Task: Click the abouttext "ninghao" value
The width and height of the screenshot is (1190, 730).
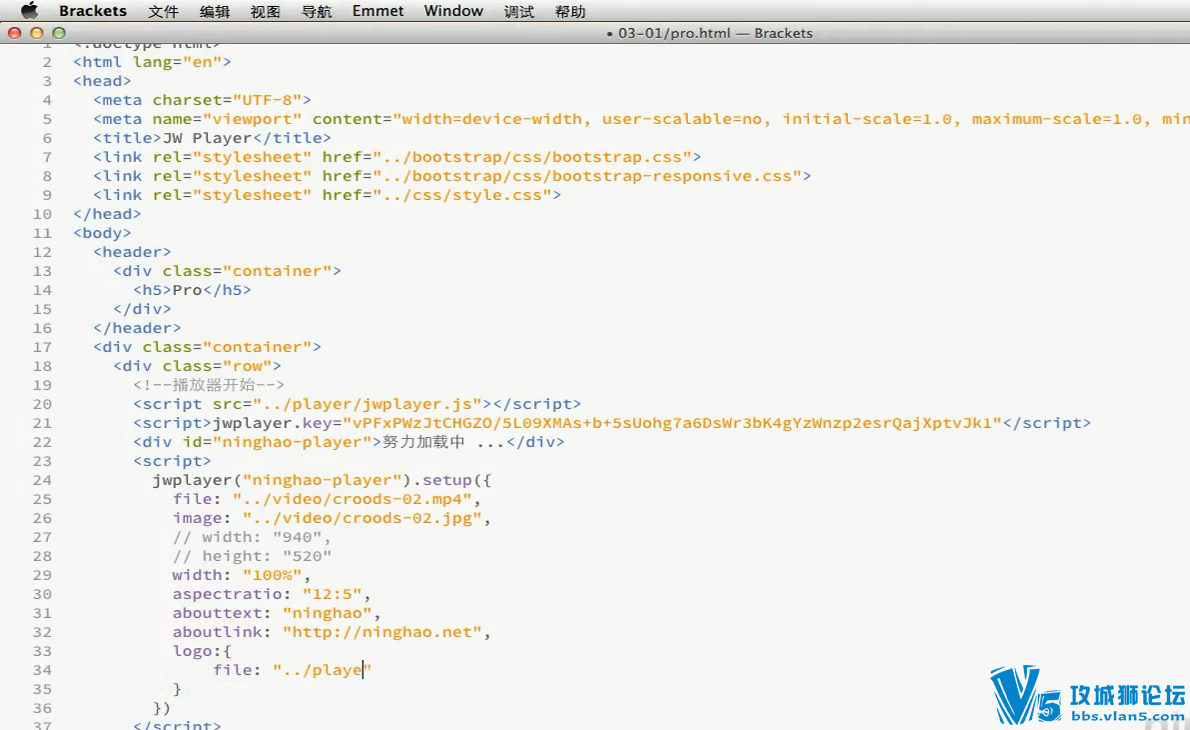Action: point(327,613)
